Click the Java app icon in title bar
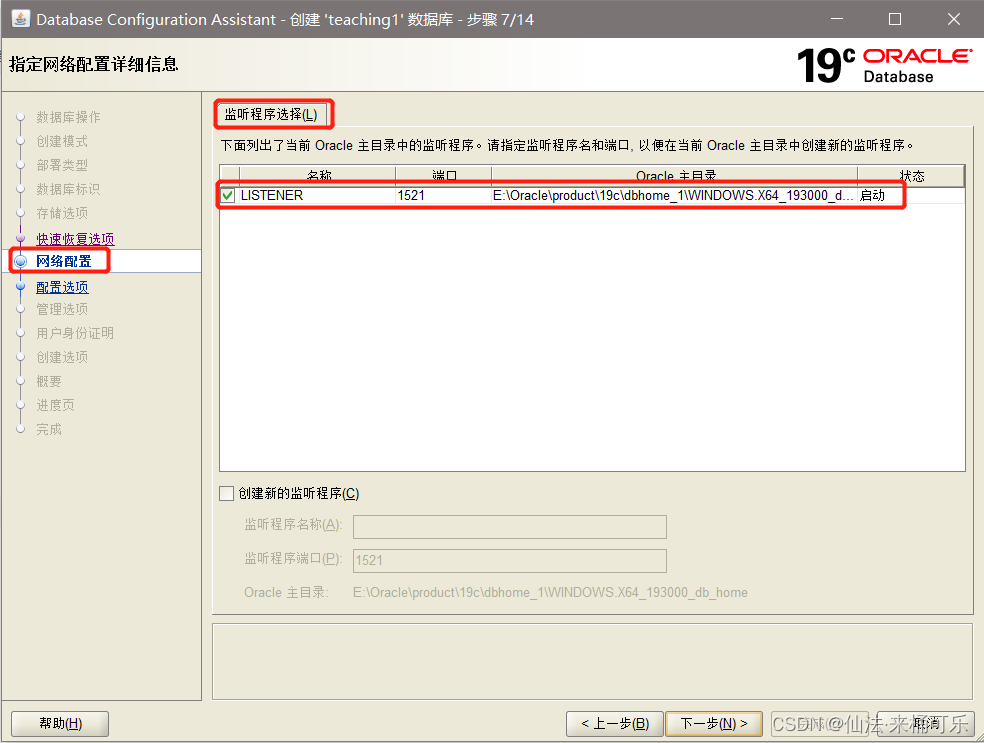 click(21, 19)
